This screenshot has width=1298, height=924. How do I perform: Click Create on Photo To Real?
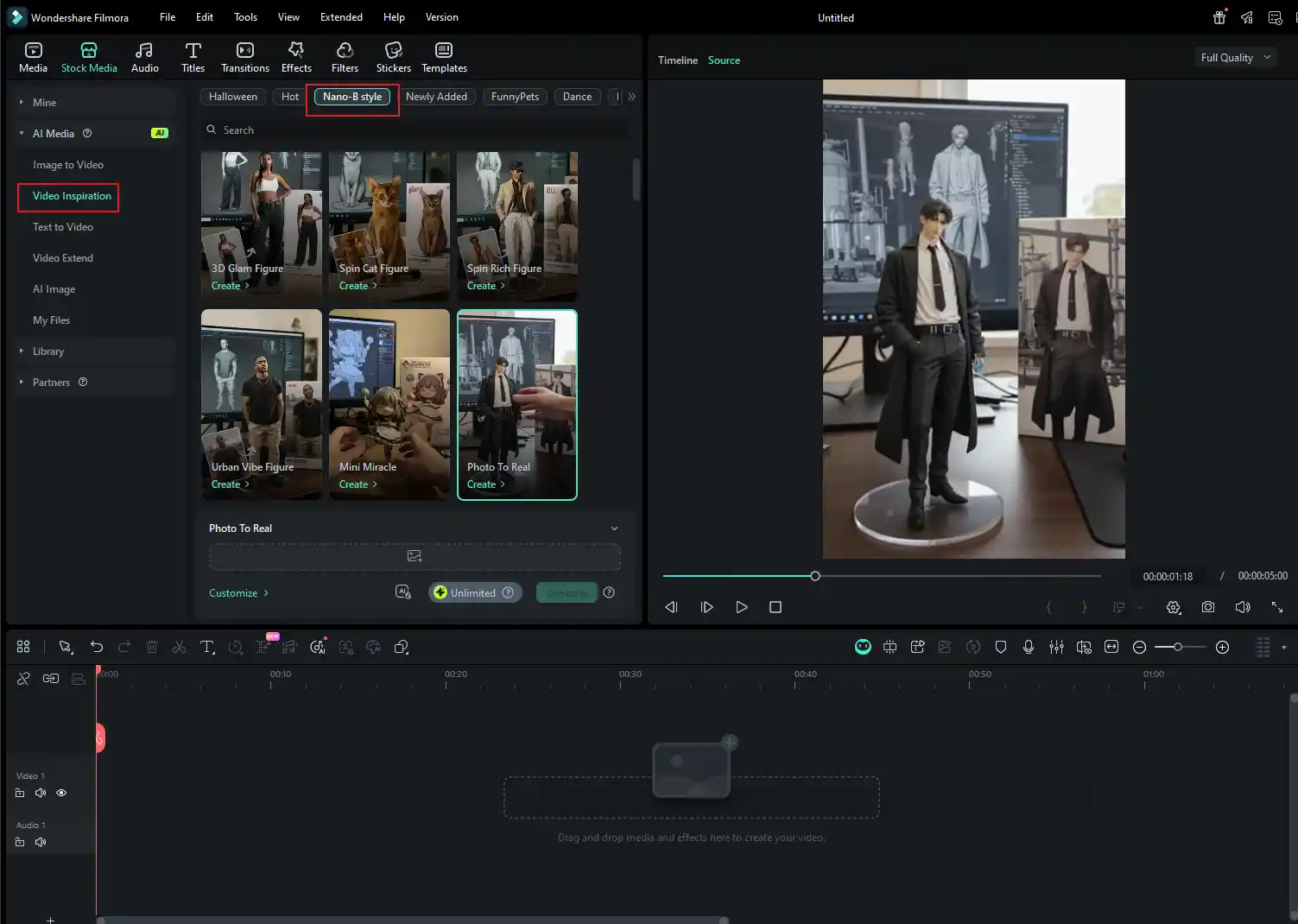[x=485, y=484]
